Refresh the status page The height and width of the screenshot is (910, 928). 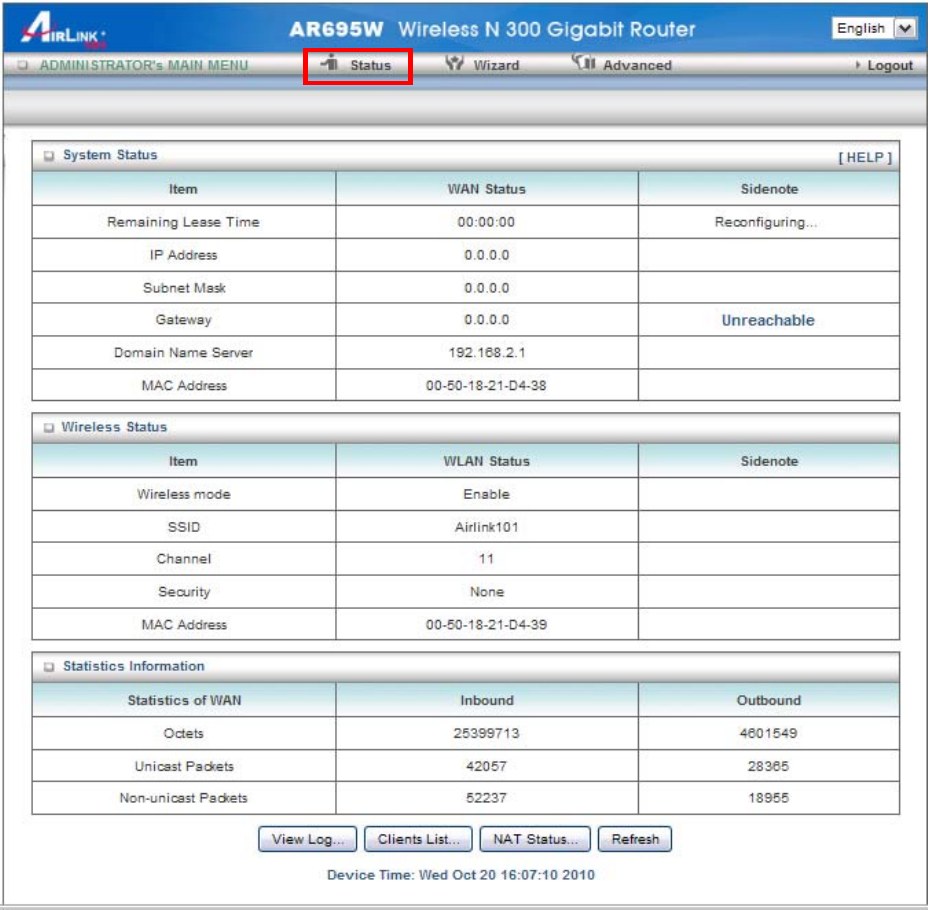pyautogui.click(x=635, y=839)
